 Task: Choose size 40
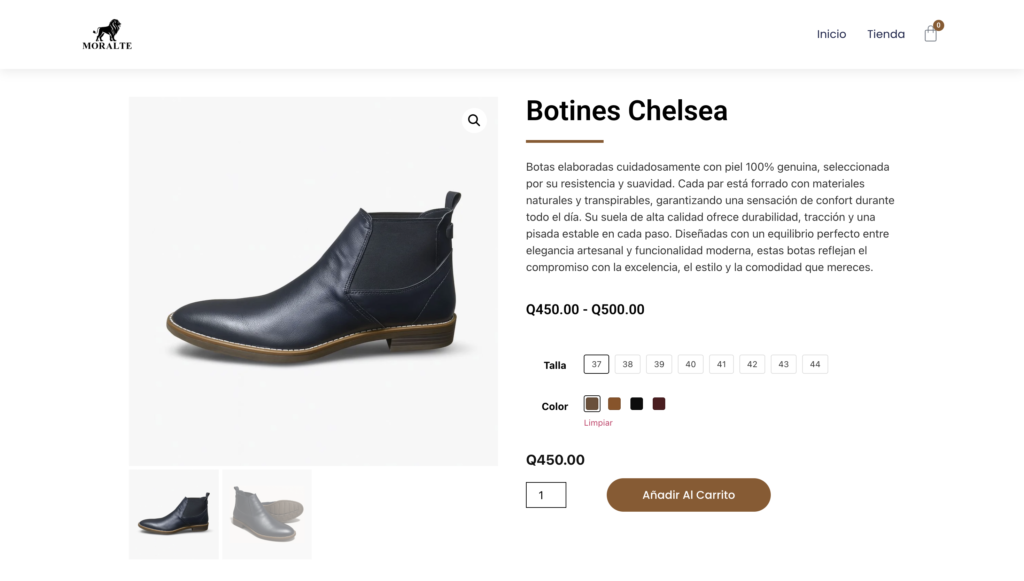pyautogui.click(x=690, y=364)
